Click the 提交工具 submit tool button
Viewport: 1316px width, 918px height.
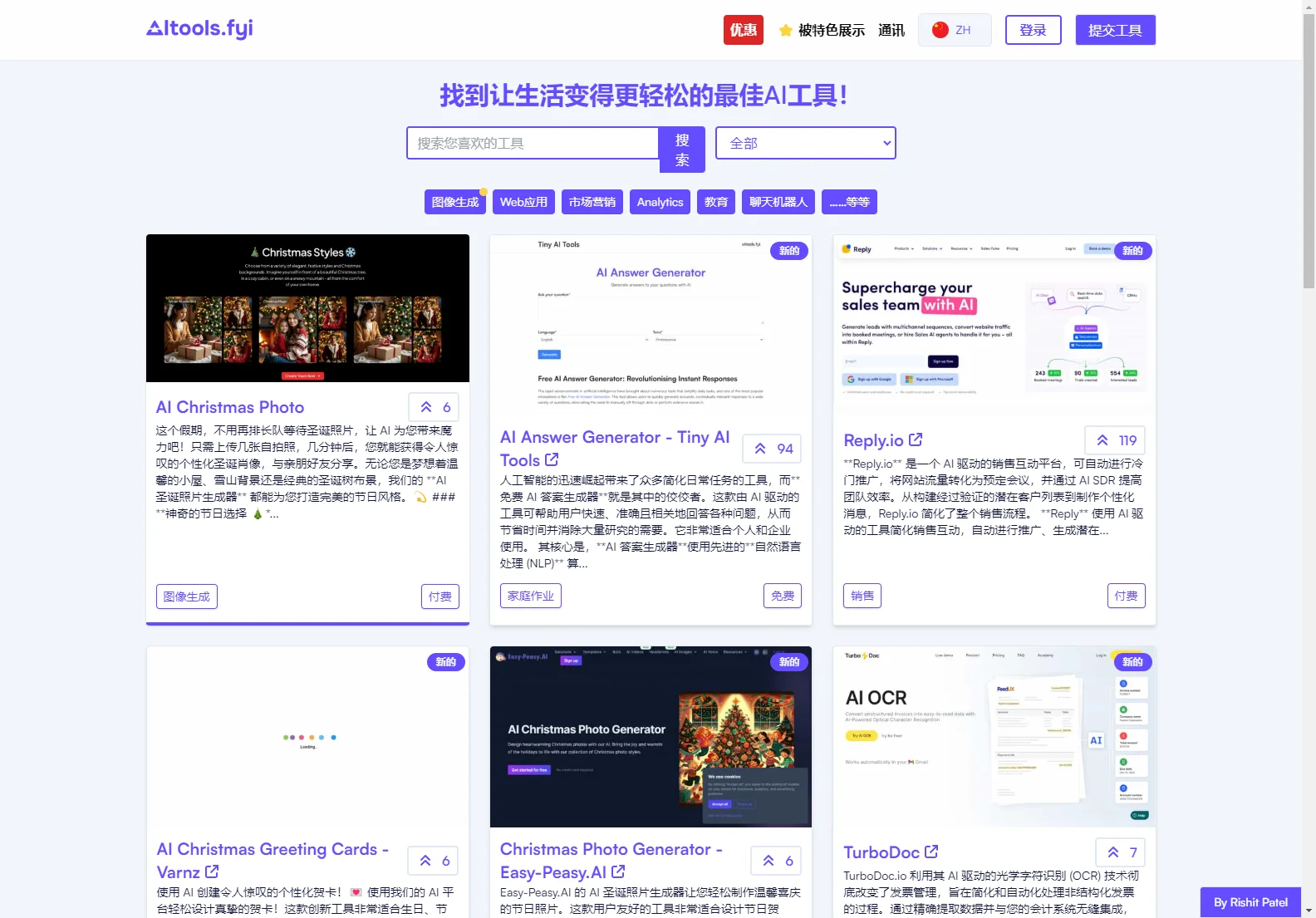[x=1116, y=30]
